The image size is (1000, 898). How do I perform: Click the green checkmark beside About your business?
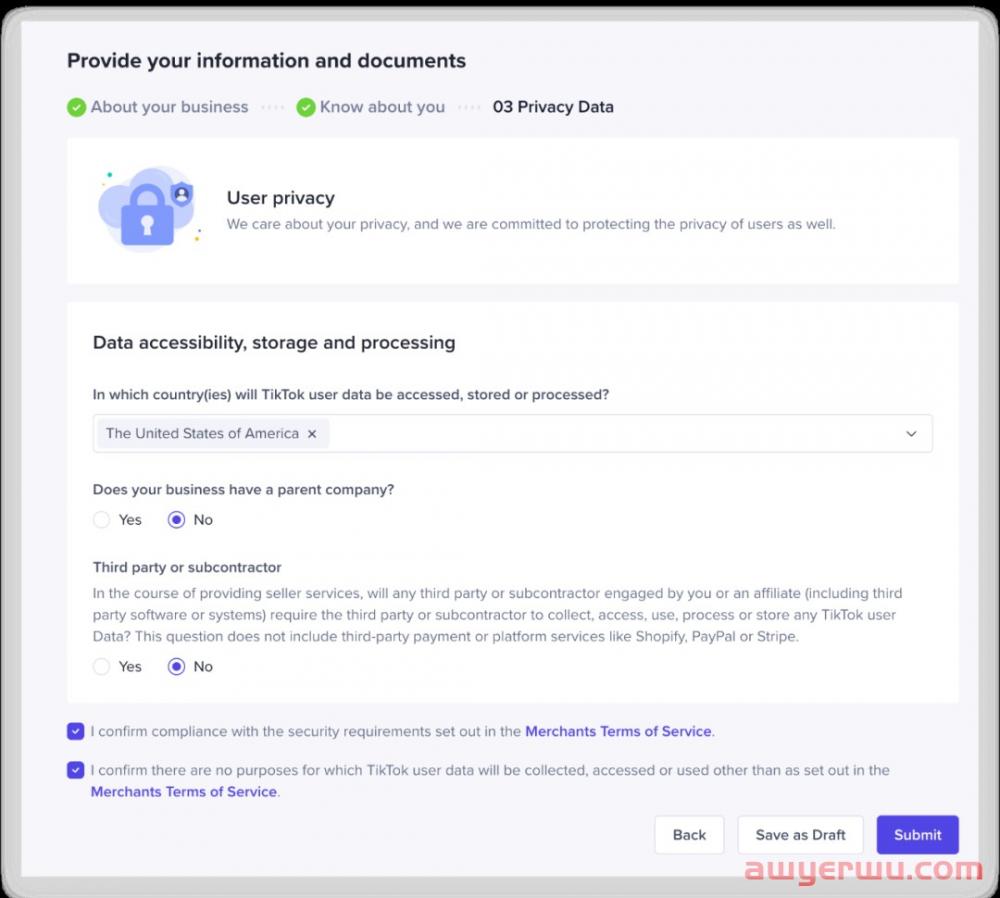click(76, 107)
